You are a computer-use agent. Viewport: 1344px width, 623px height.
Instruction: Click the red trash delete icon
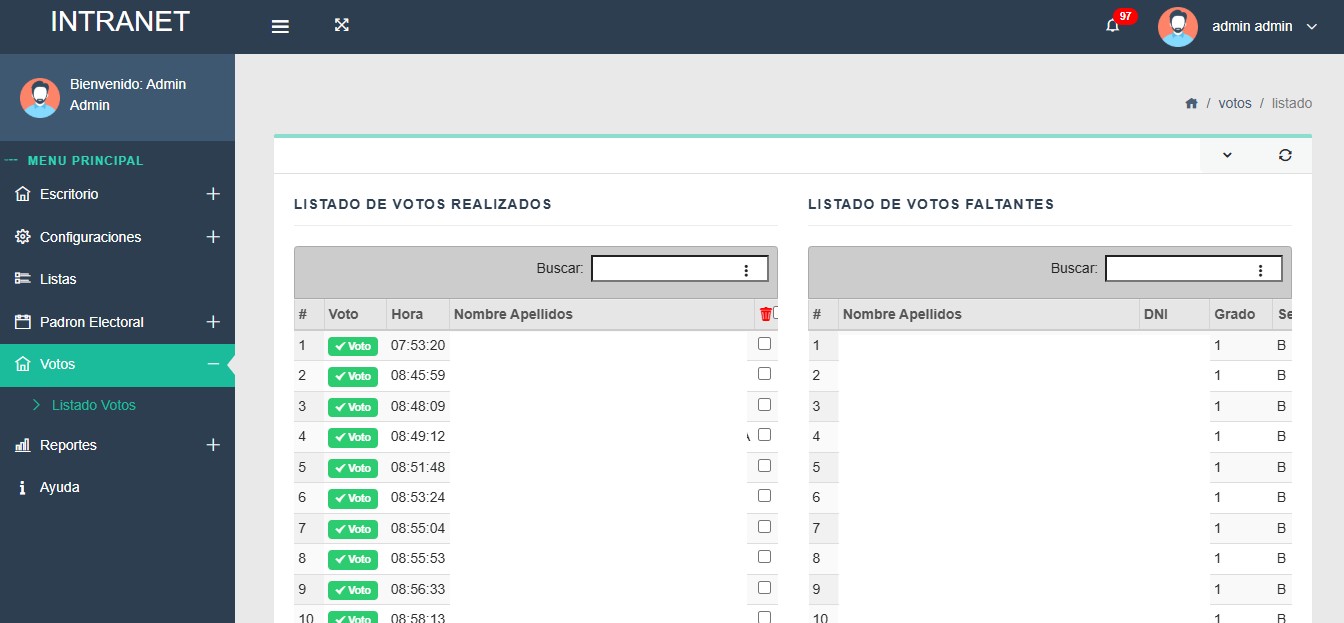click(766, 314)
